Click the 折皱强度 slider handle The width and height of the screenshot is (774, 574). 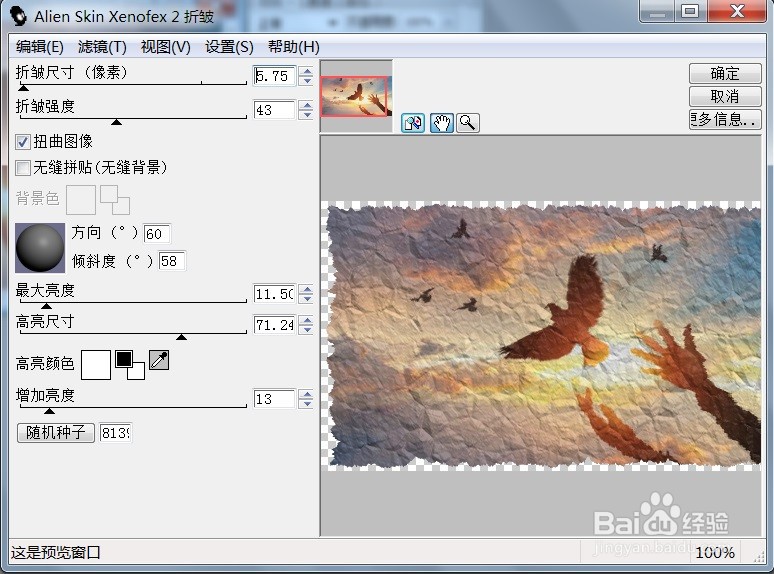click(116, 122)
